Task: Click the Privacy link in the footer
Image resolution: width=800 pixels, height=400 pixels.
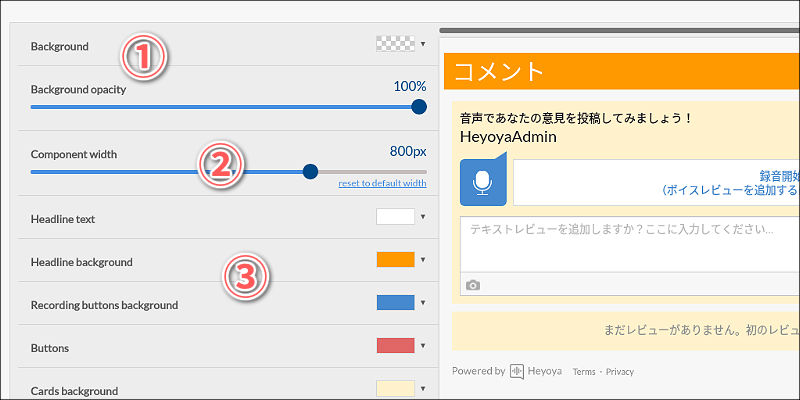Action: [620, 372]
